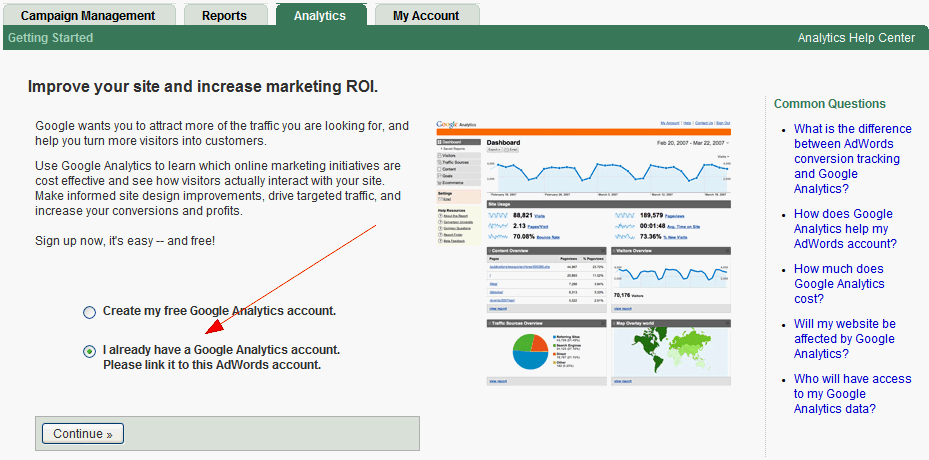
Task: Select the Analytics tab
Action: 320,15
